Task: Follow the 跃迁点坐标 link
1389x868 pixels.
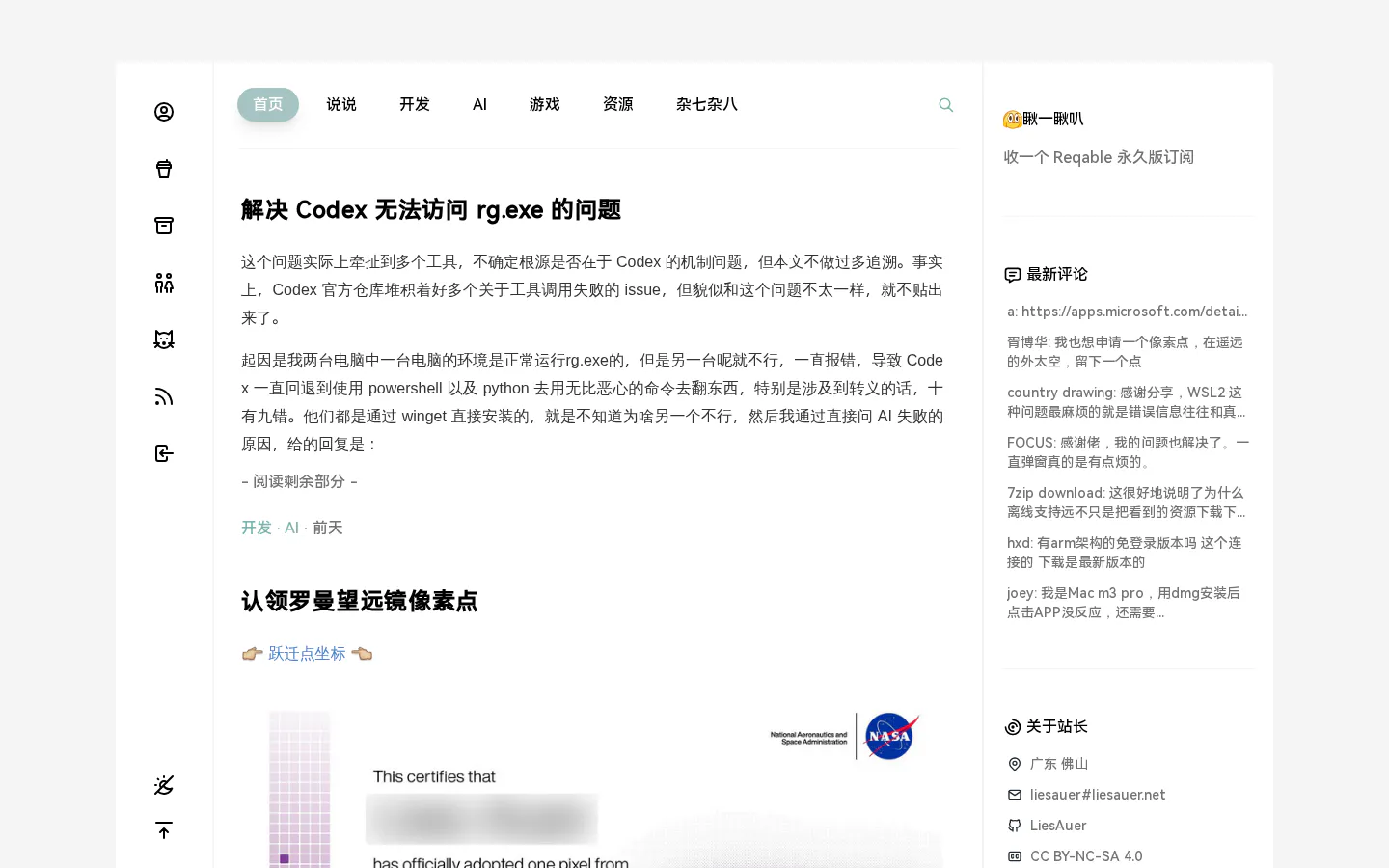Action: (x=307, y=654)
